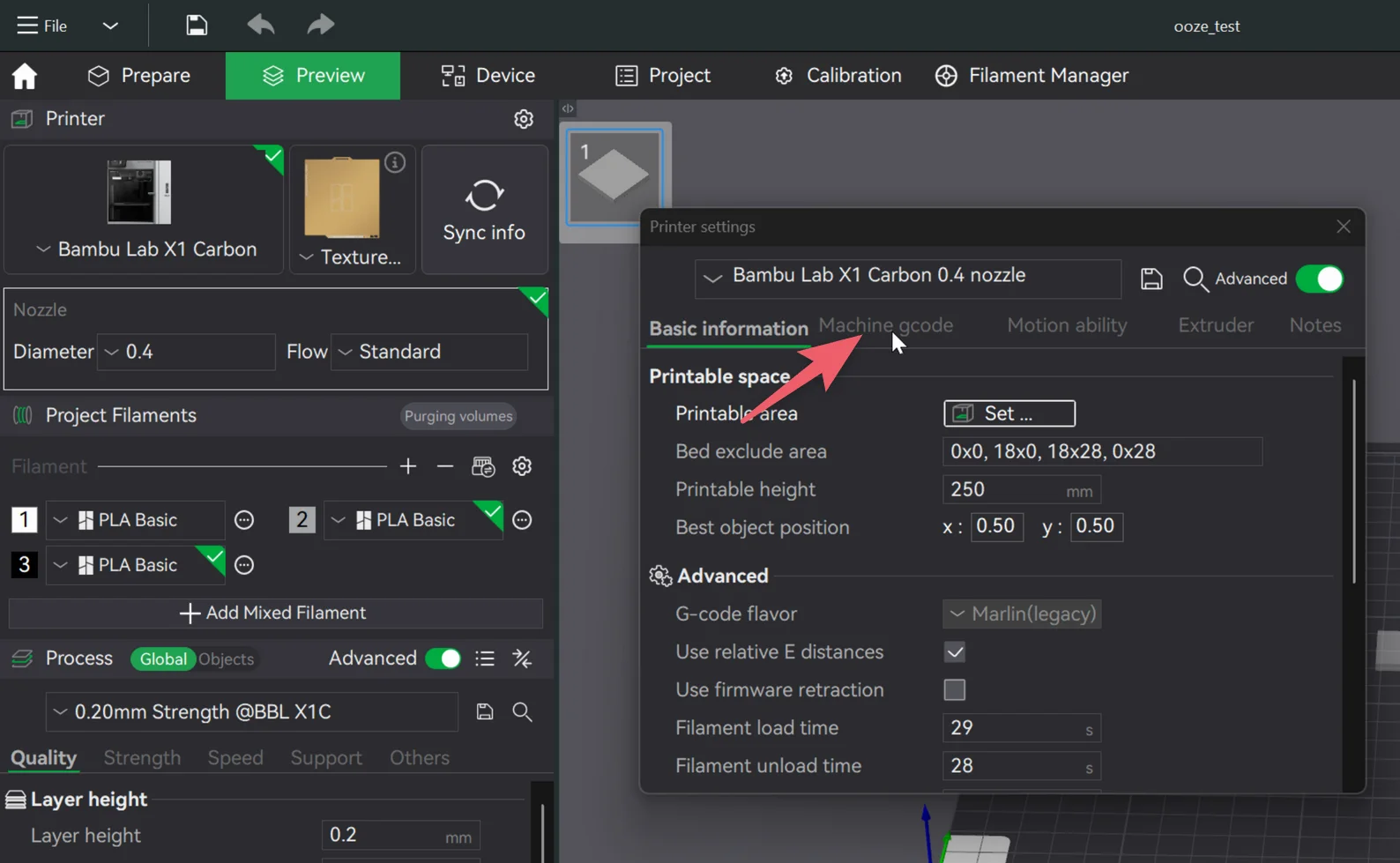
Task: Toggle Use firmware retraction checkbox
Action: [x=955, y=690]
